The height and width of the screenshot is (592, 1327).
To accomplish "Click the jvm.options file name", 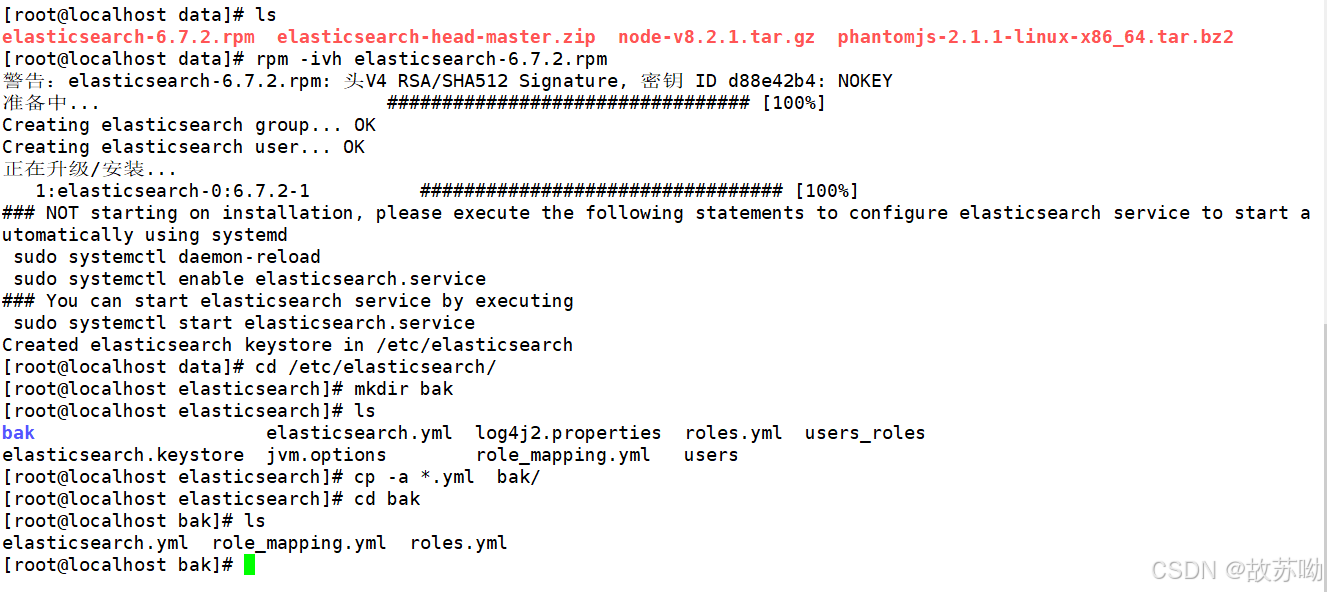I will click(x=326, y=455).
